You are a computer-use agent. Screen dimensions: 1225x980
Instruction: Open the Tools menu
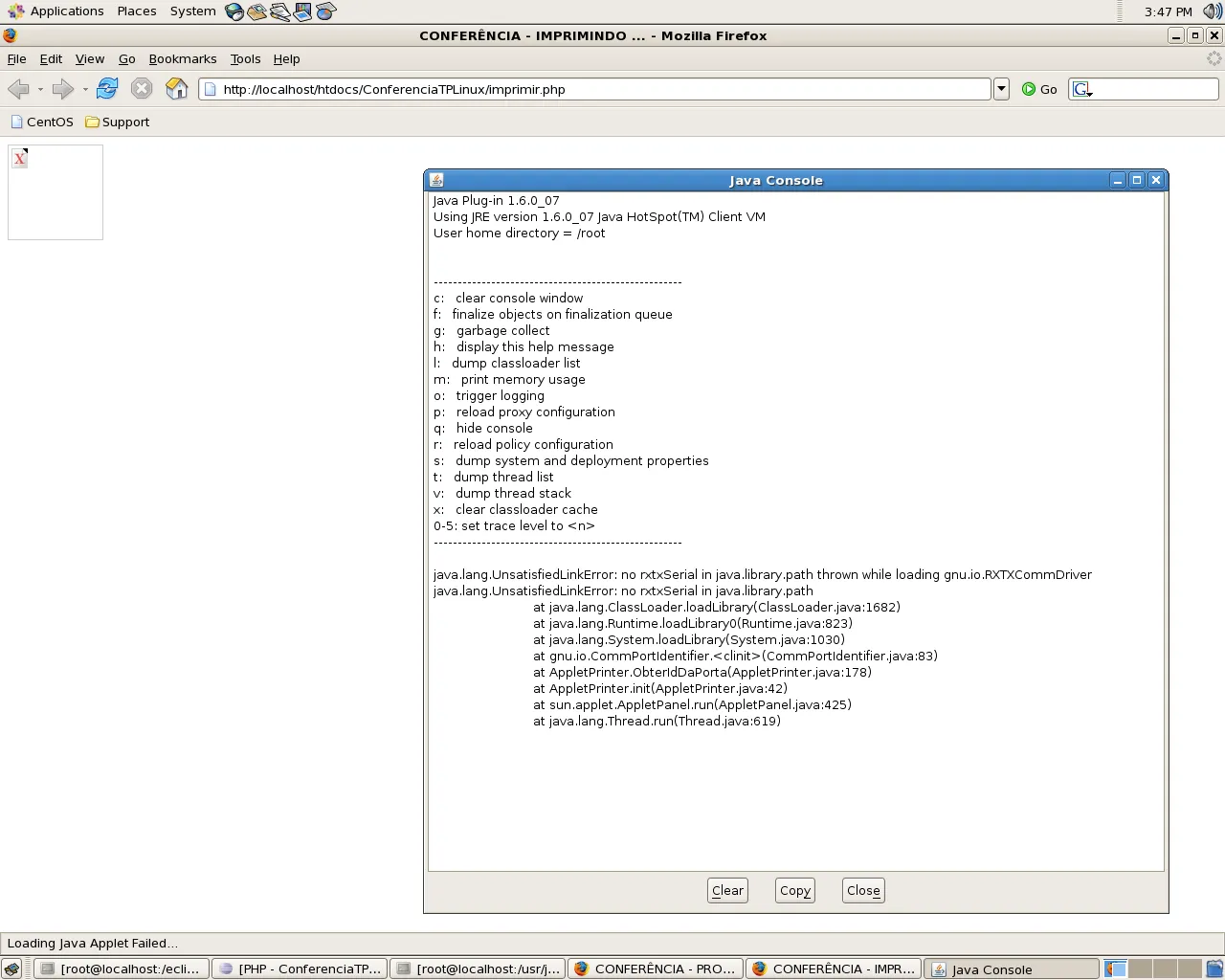point(245,58)
